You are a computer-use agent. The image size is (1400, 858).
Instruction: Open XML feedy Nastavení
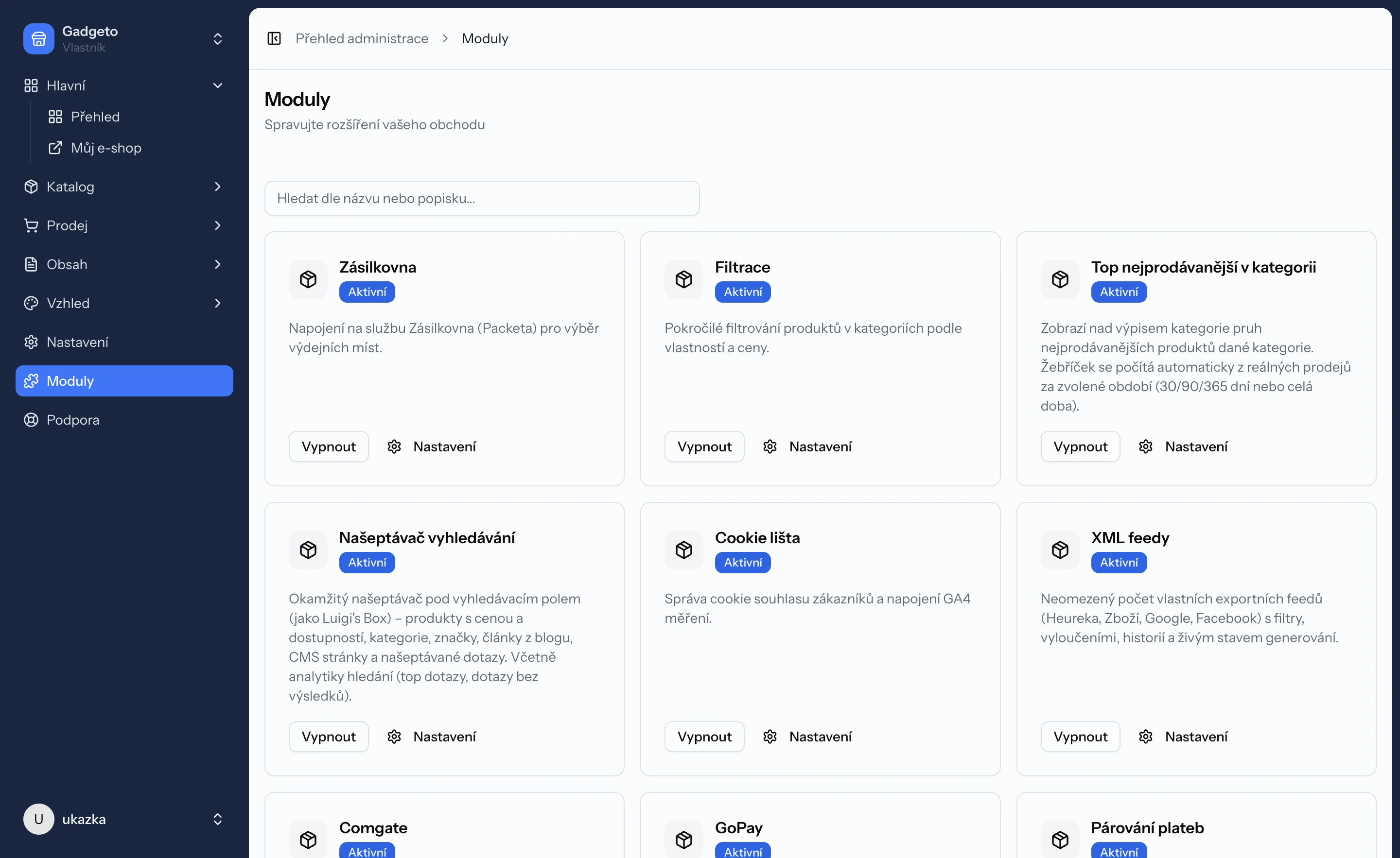[x=1184, y=737]
